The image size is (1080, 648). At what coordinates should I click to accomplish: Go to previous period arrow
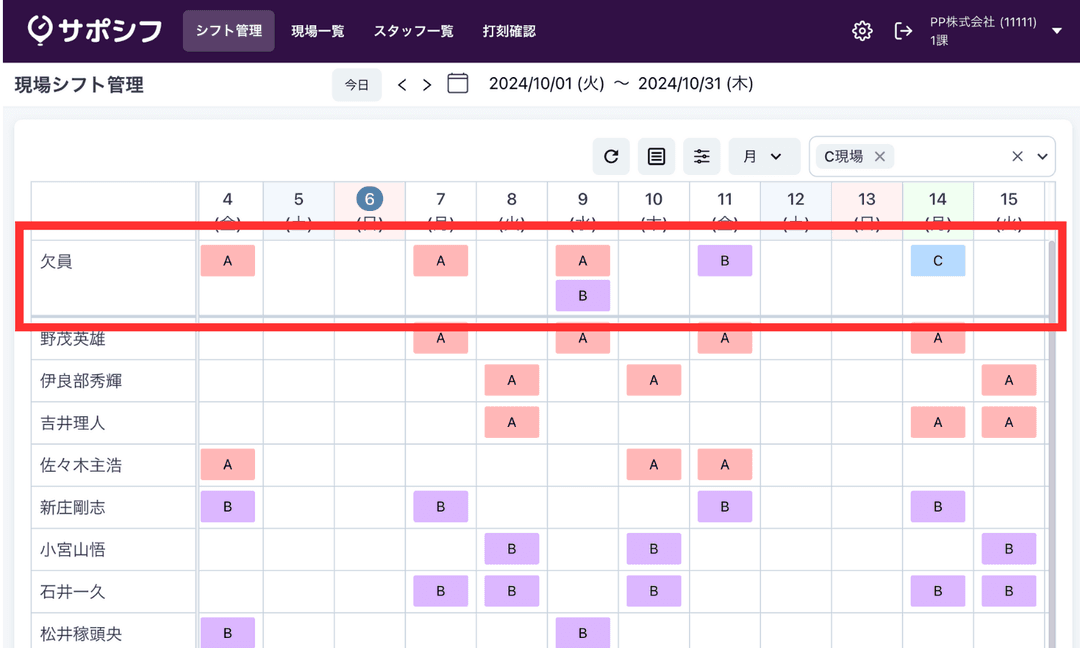pos(402,85)
